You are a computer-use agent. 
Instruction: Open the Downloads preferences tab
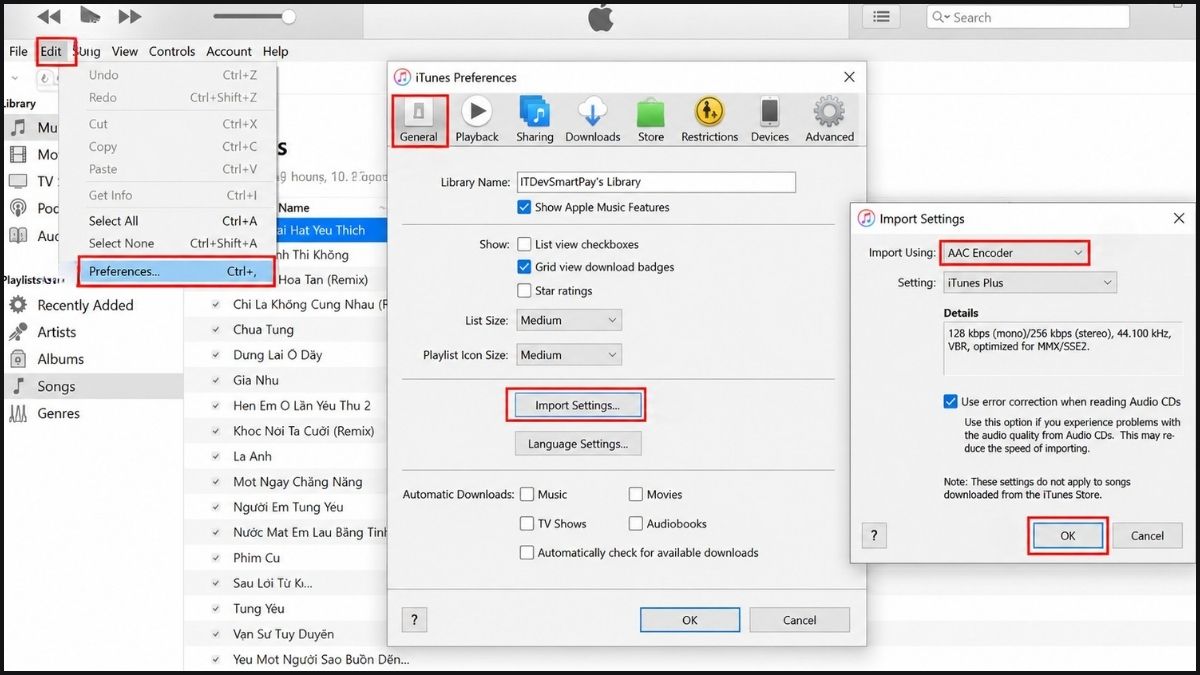tap(593, 120)
